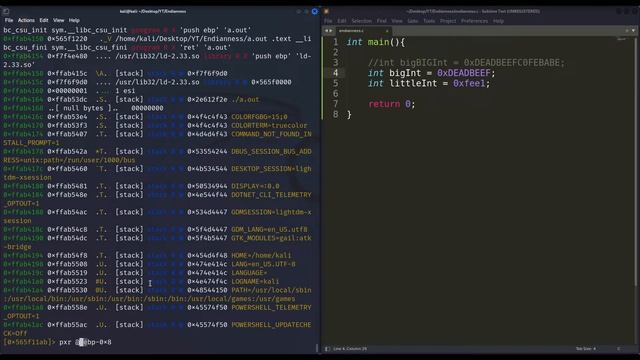The image size is (640, 360).
Task: Click value 0xf7f6f9d0 right of [stack]
Action: (x=207, y=73)
